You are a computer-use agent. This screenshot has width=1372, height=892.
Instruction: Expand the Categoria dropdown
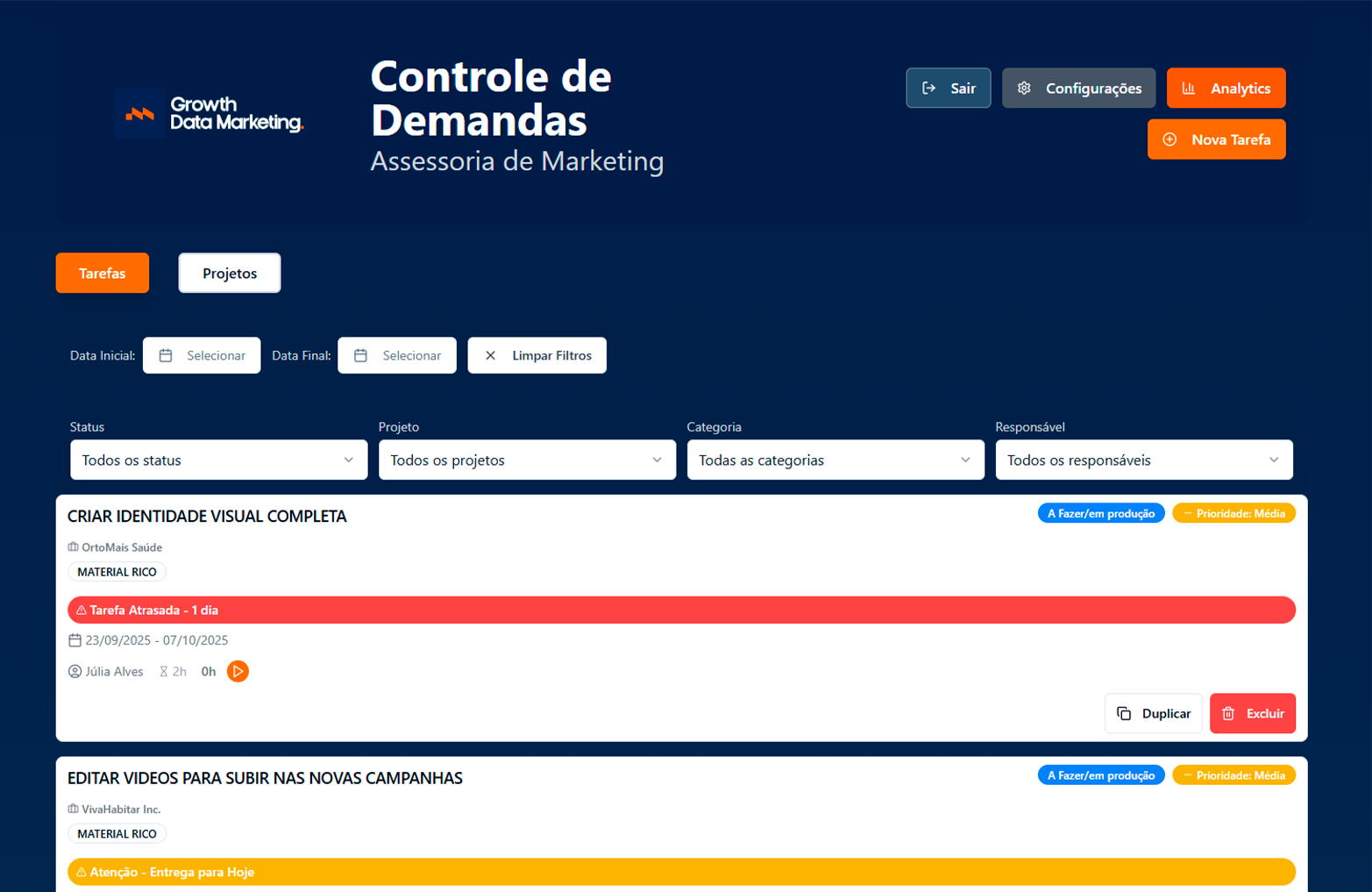(x=835, y=460)
